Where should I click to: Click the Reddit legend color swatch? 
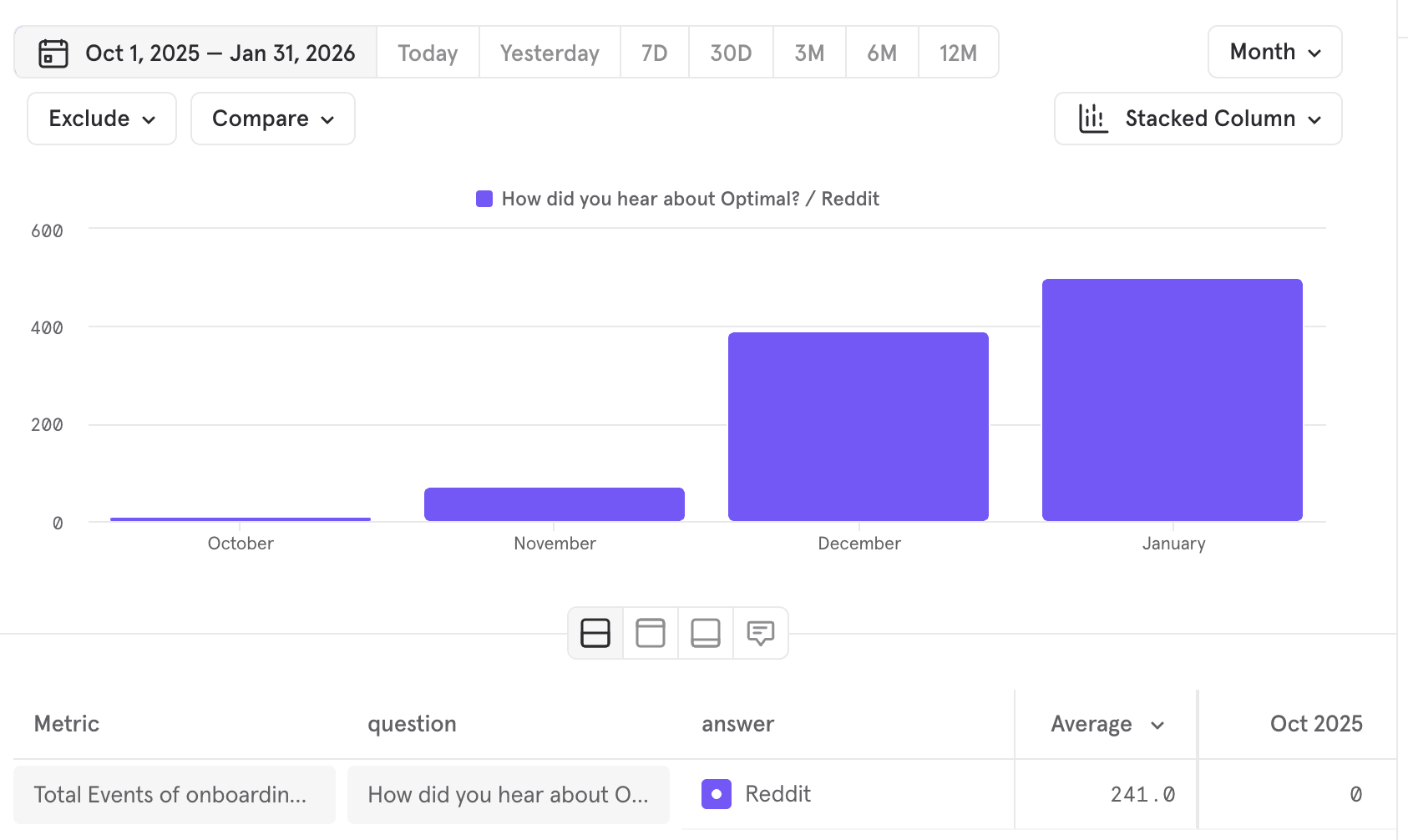484,199
